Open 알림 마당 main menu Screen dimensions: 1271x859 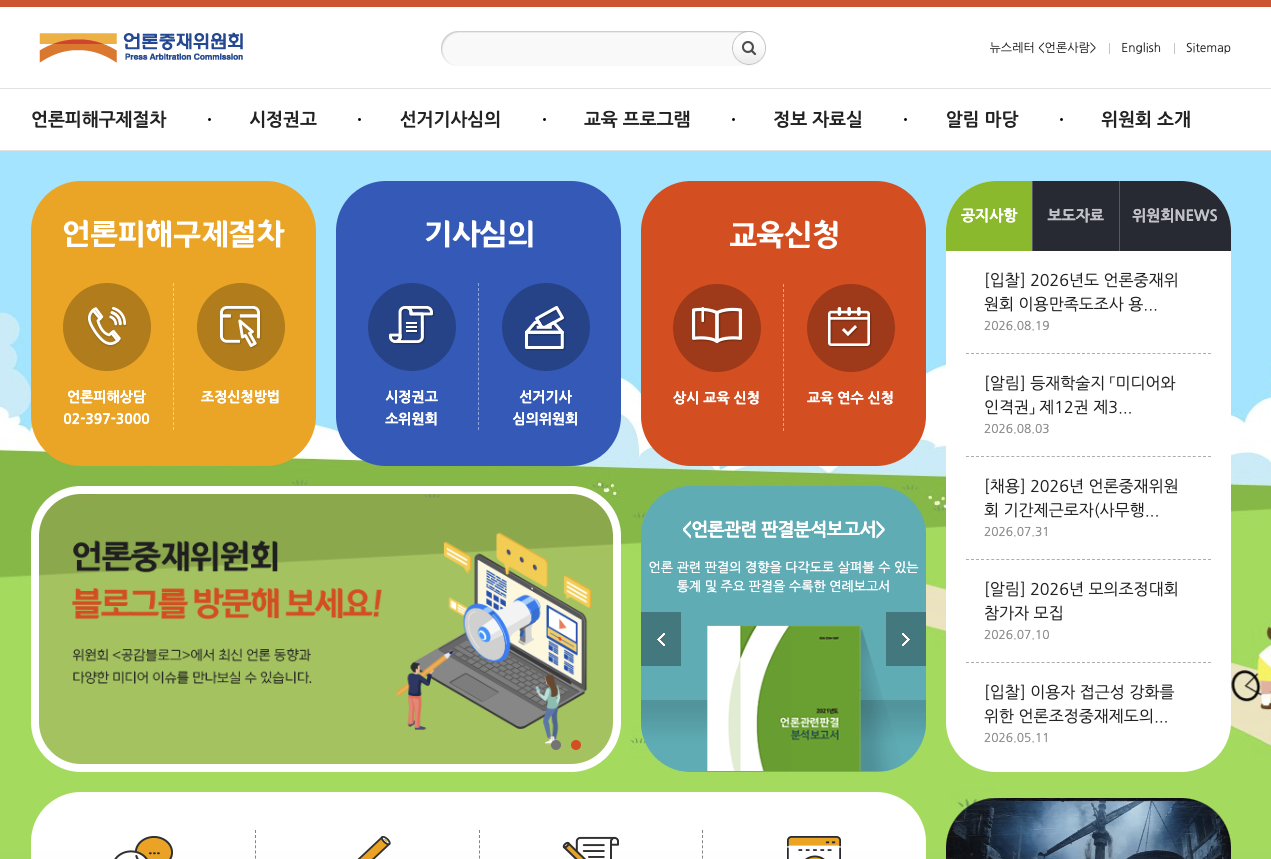pos(982,119)
